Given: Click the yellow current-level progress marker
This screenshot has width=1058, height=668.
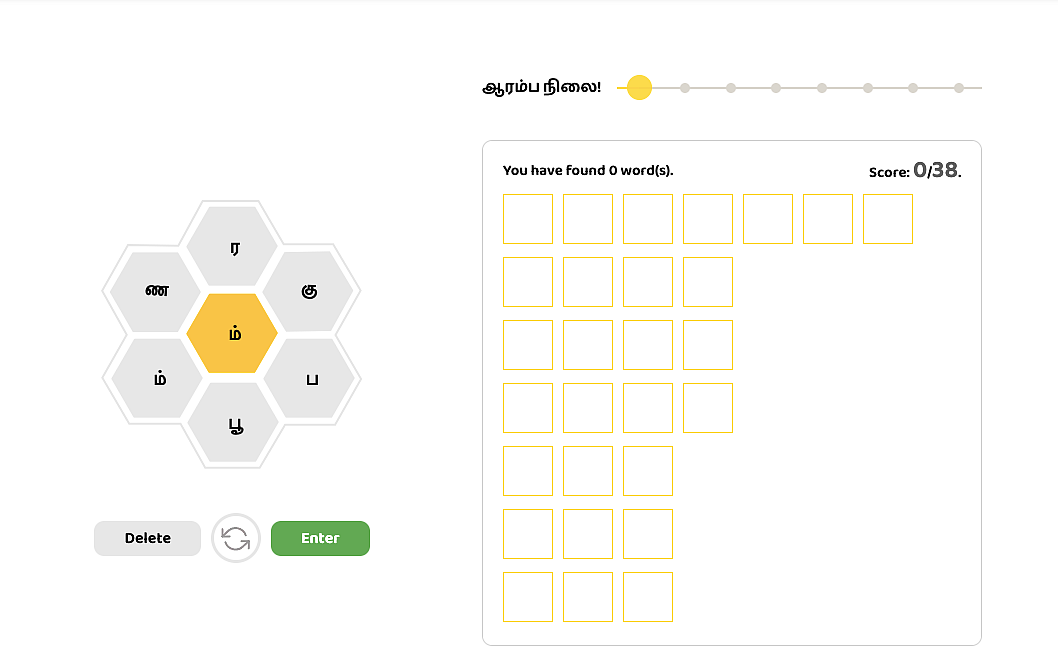Looking at the screenshot, I should pos(639,88).
